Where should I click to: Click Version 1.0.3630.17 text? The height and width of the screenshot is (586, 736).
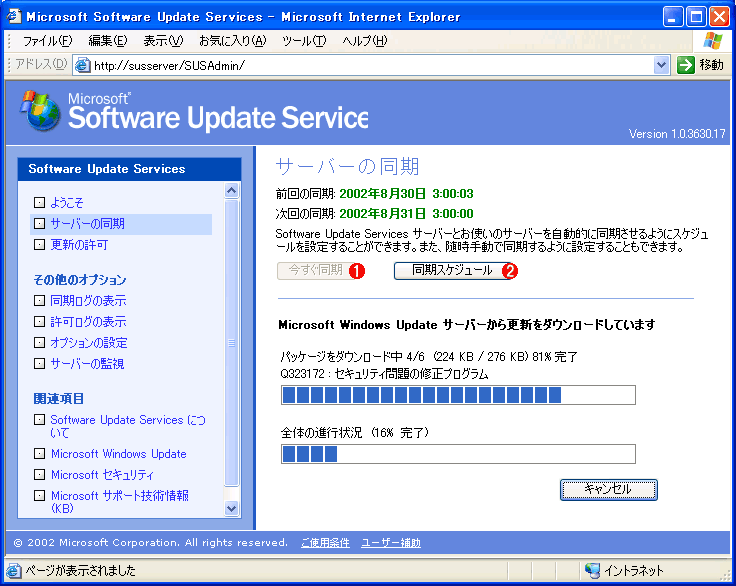(x=677, y=134)
